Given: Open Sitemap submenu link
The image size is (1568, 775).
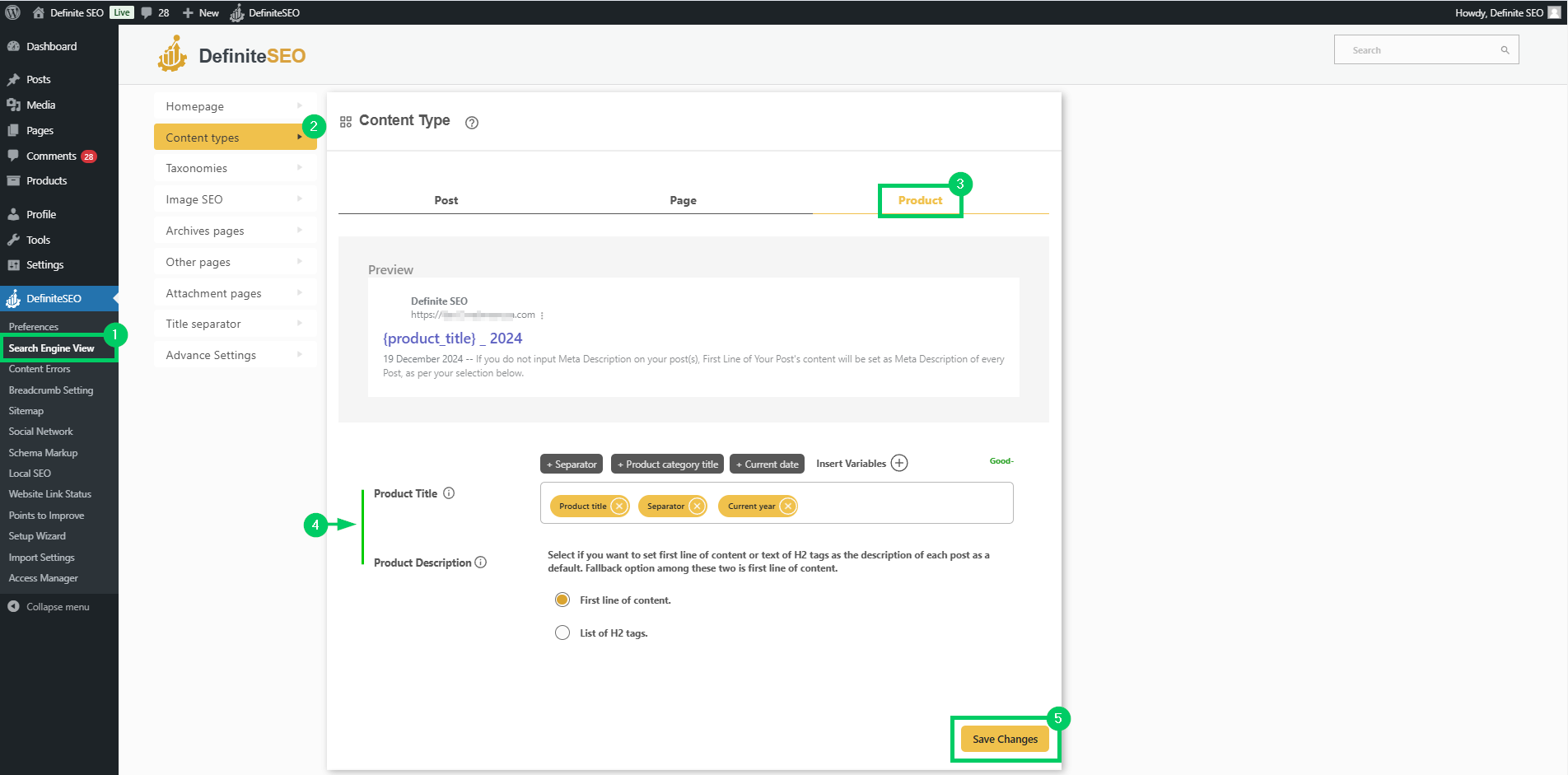Looking at the screenshot, I should coord(26,411).
